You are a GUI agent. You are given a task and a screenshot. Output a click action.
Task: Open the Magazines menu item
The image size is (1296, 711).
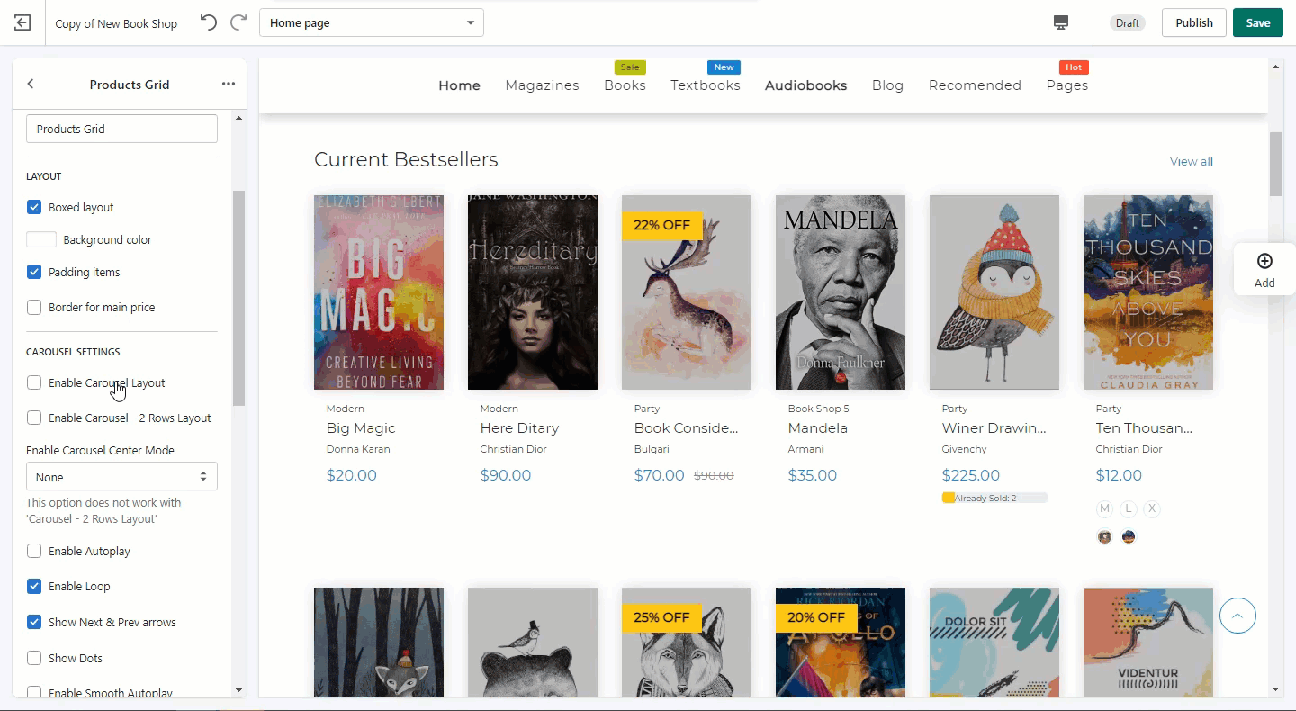(542, 86)
